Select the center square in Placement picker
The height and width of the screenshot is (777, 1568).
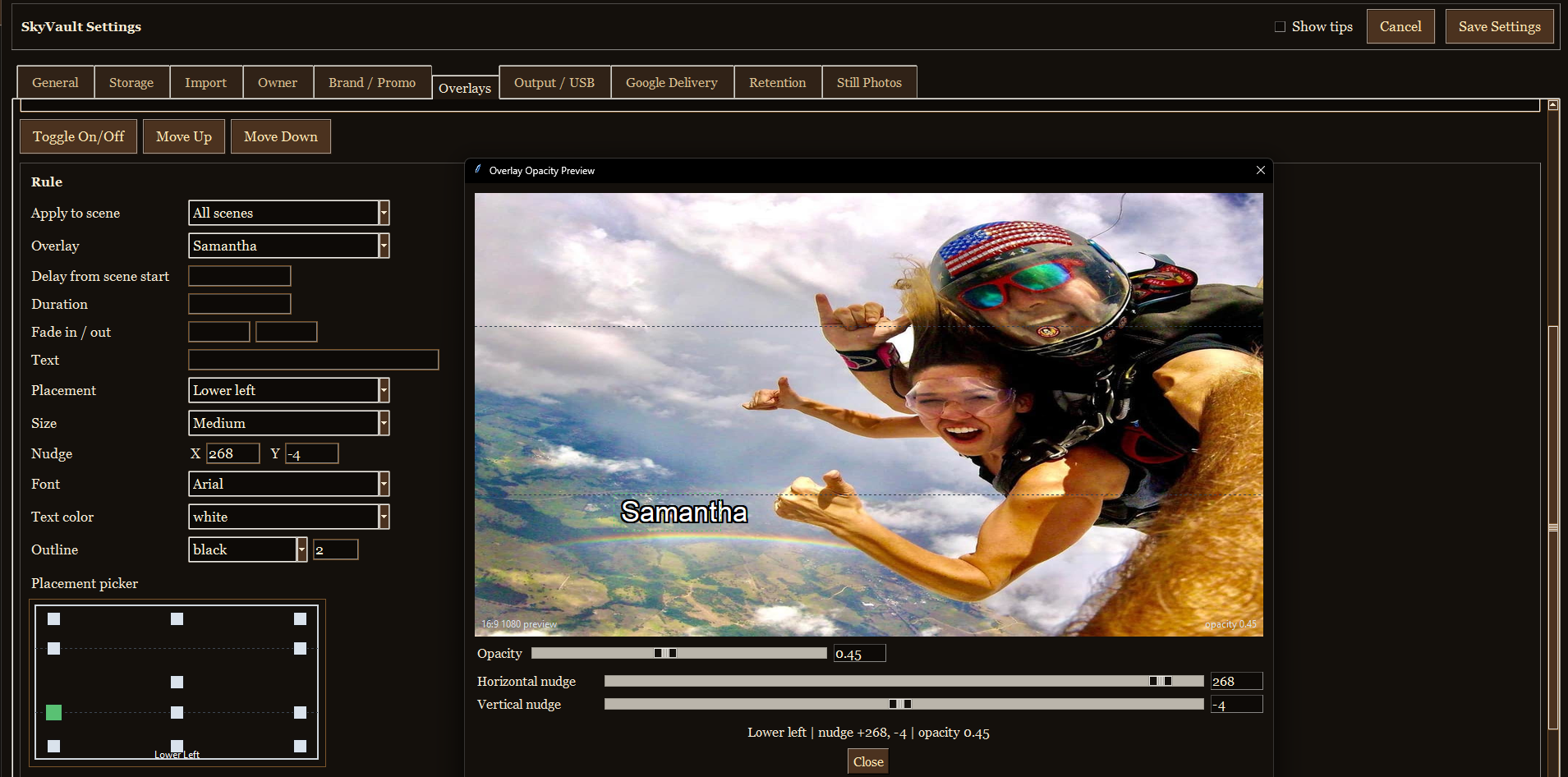point(177,682)
